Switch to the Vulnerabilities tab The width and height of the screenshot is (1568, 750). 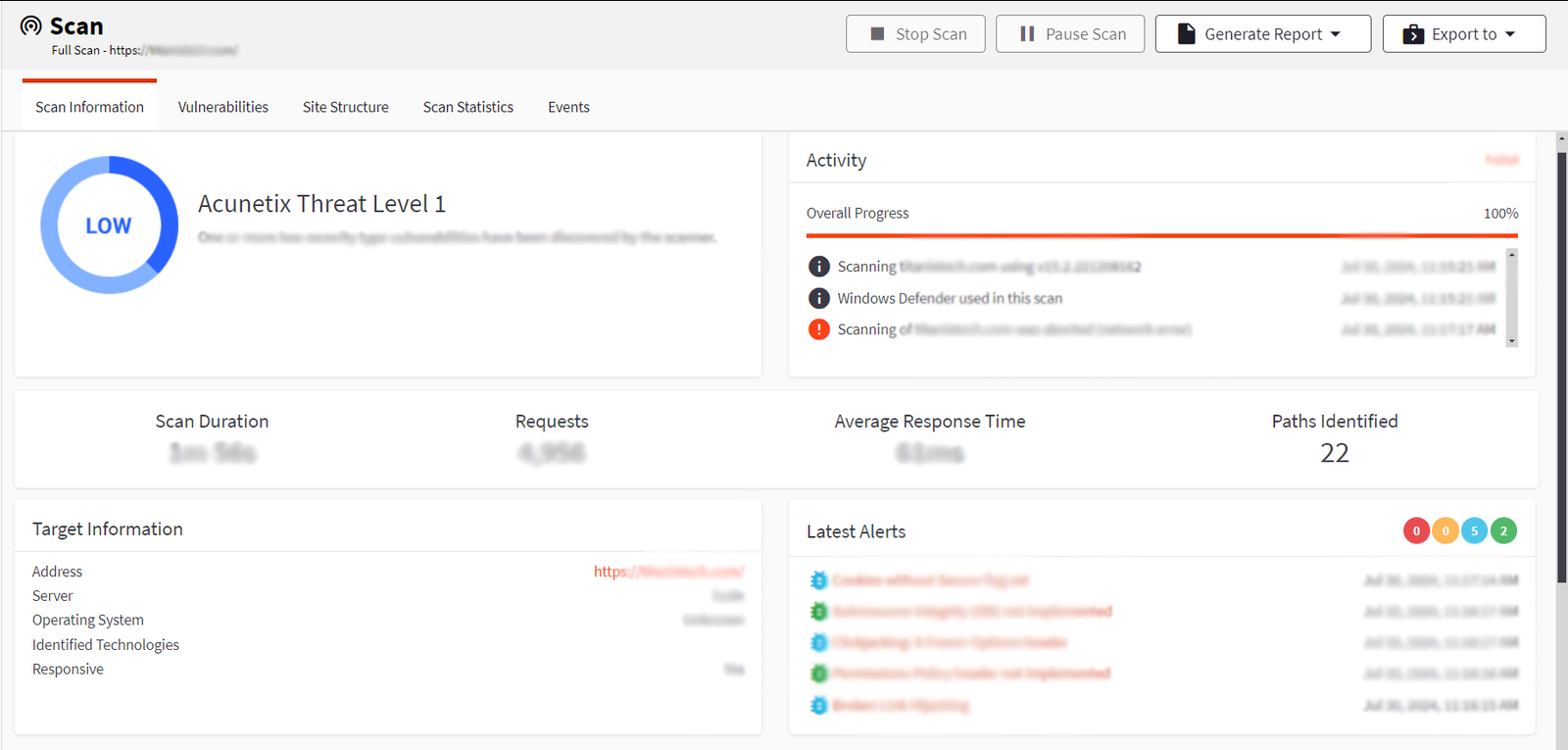coord(223,107)
